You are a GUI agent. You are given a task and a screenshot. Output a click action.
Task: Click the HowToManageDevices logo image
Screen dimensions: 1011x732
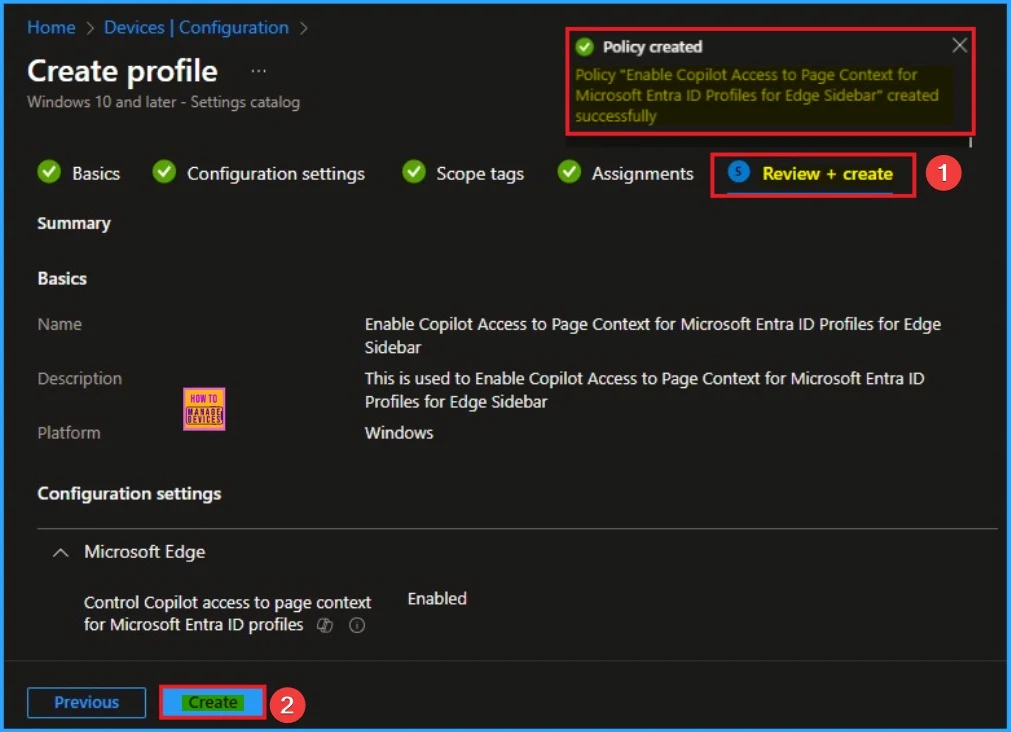click(206, 409)
